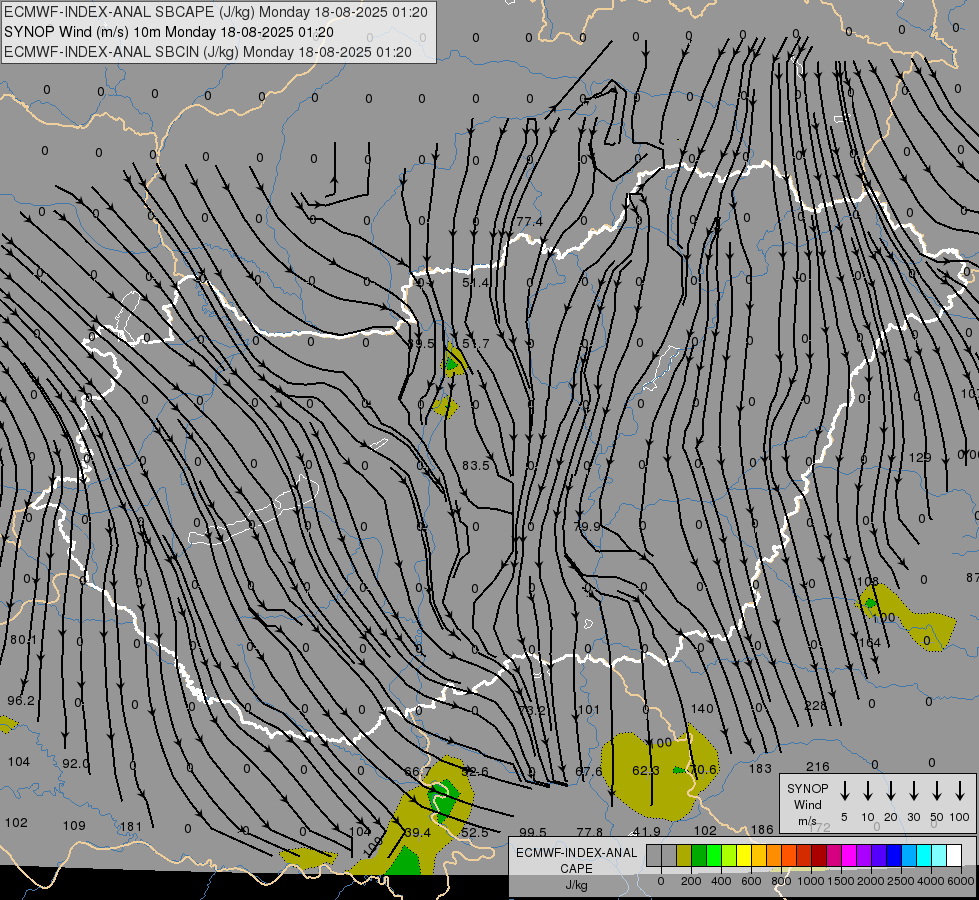979x900 pixels.
Task: Click the 183 CAPE value on map
Action: click(760, 768)
